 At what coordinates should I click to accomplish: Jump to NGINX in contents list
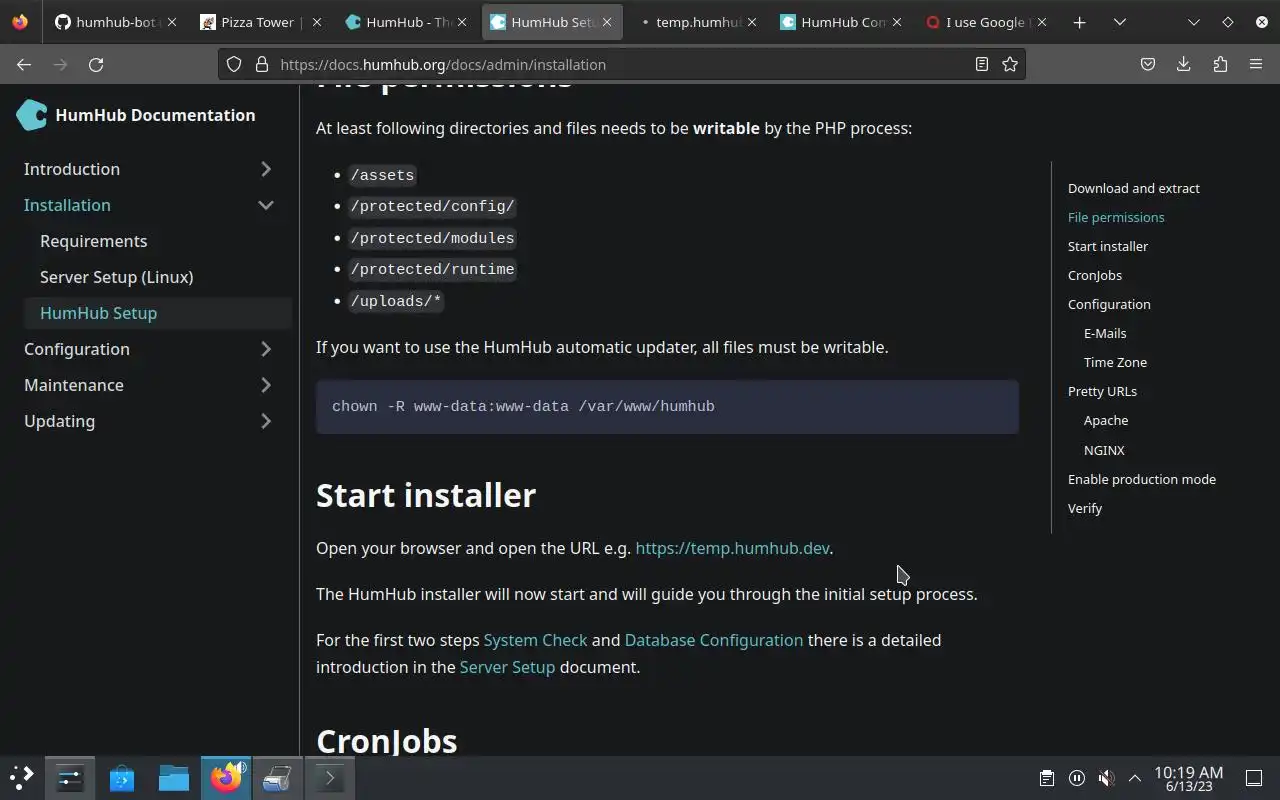click(x=1104, y=450)
